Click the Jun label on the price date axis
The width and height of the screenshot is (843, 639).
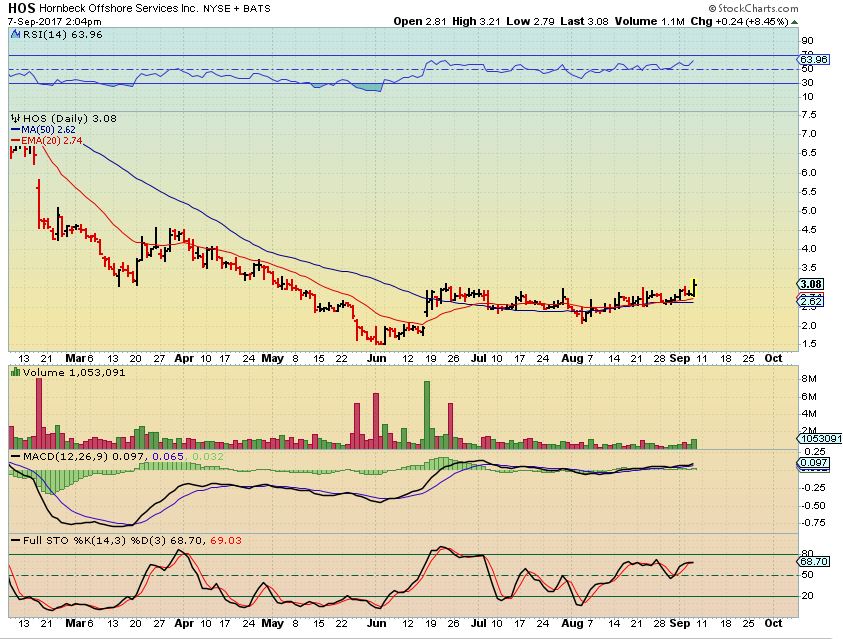[x=376, y=358]
